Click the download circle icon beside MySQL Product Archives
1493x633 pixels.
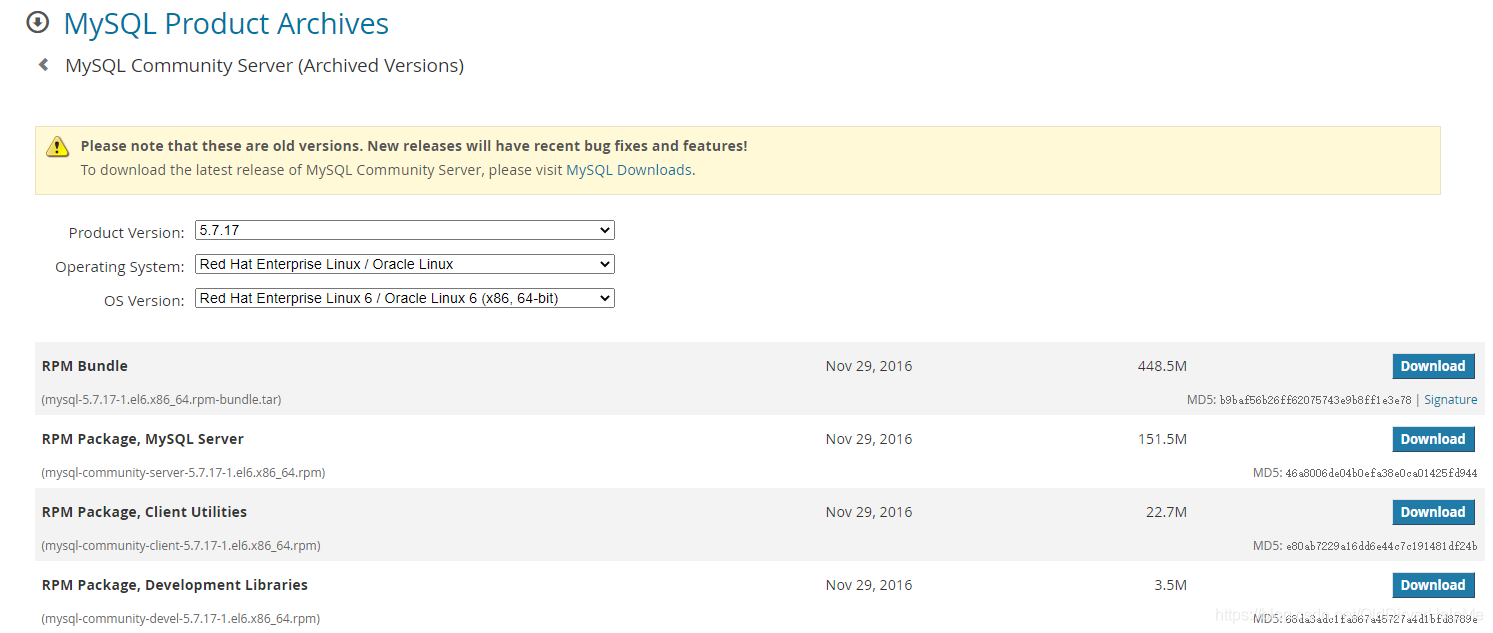[x=37, y=22]
